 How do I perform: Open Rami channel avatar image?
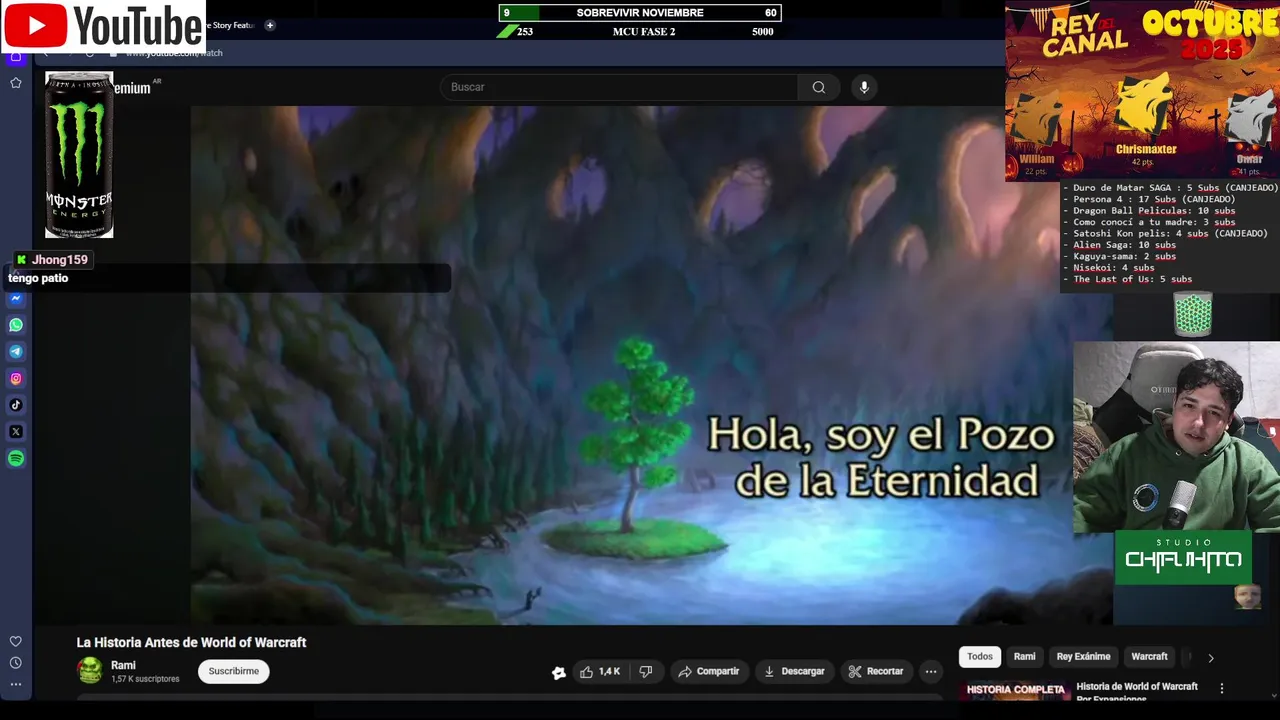tap(90, 671)
